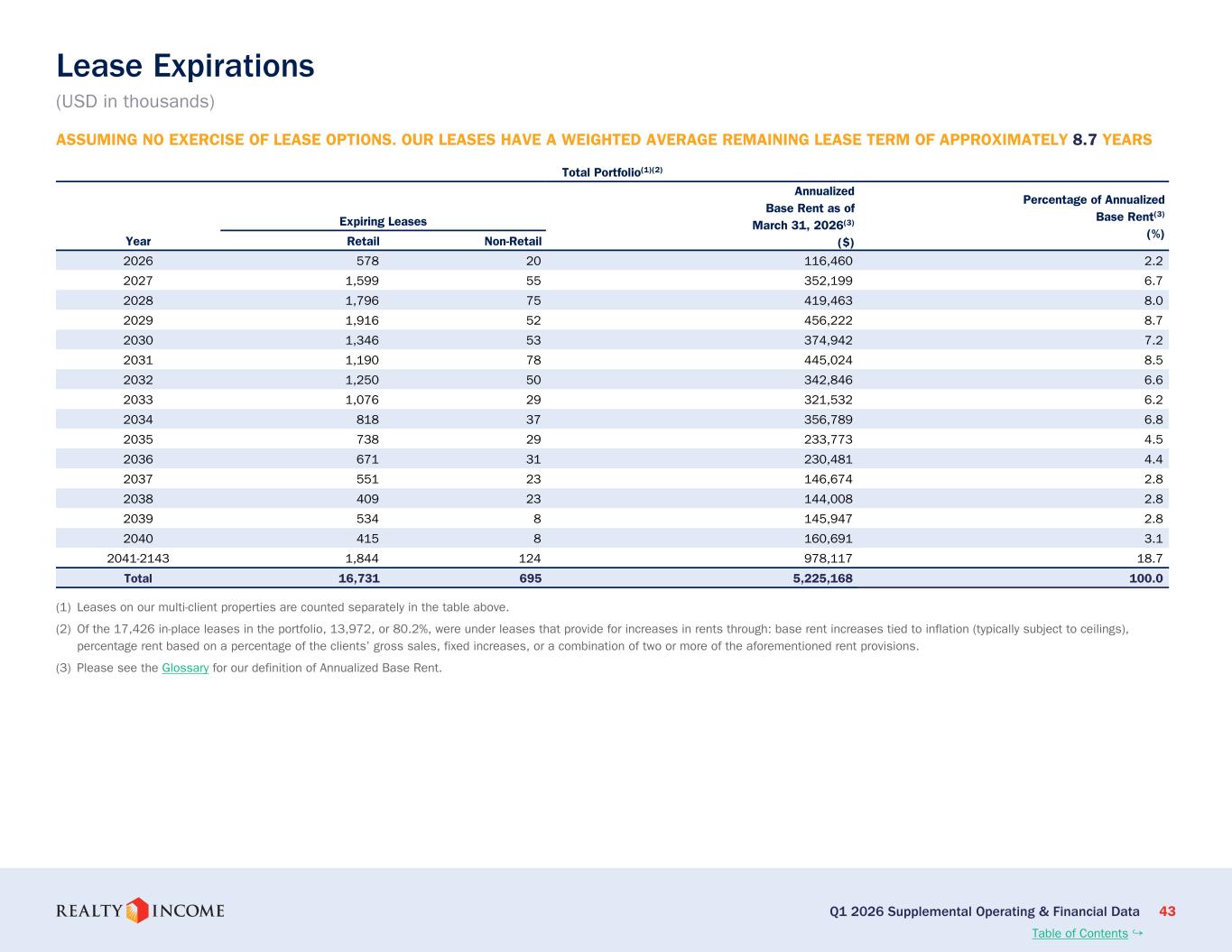This screenshot has height=952, width=1232.
Task: Select percentage value 3.1
Action: coord(1153,539)
